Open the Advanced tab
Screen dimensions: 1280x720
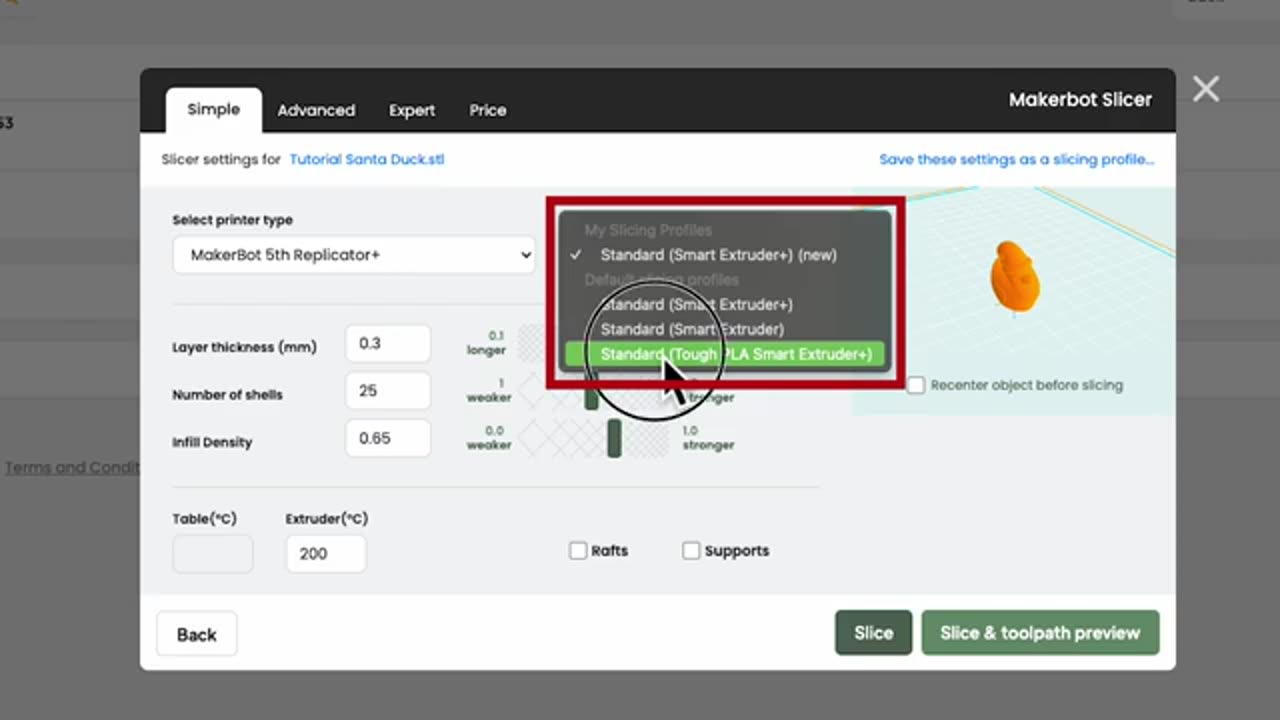coord(316,111)
